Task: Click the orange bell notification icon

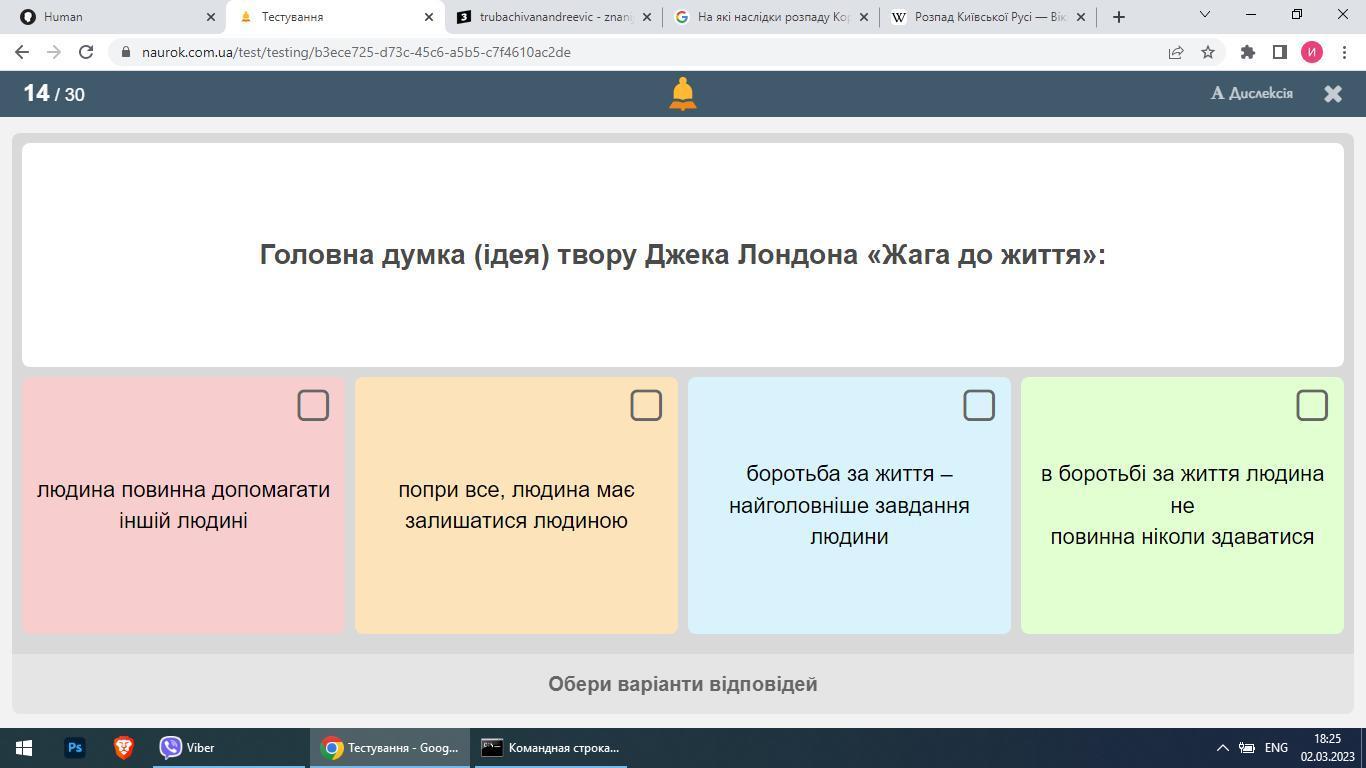Action: (682, 94)
